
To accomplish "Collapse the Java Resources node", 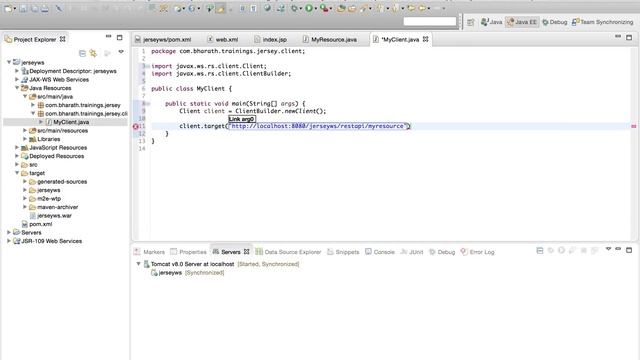I will [x=17, y=88].
